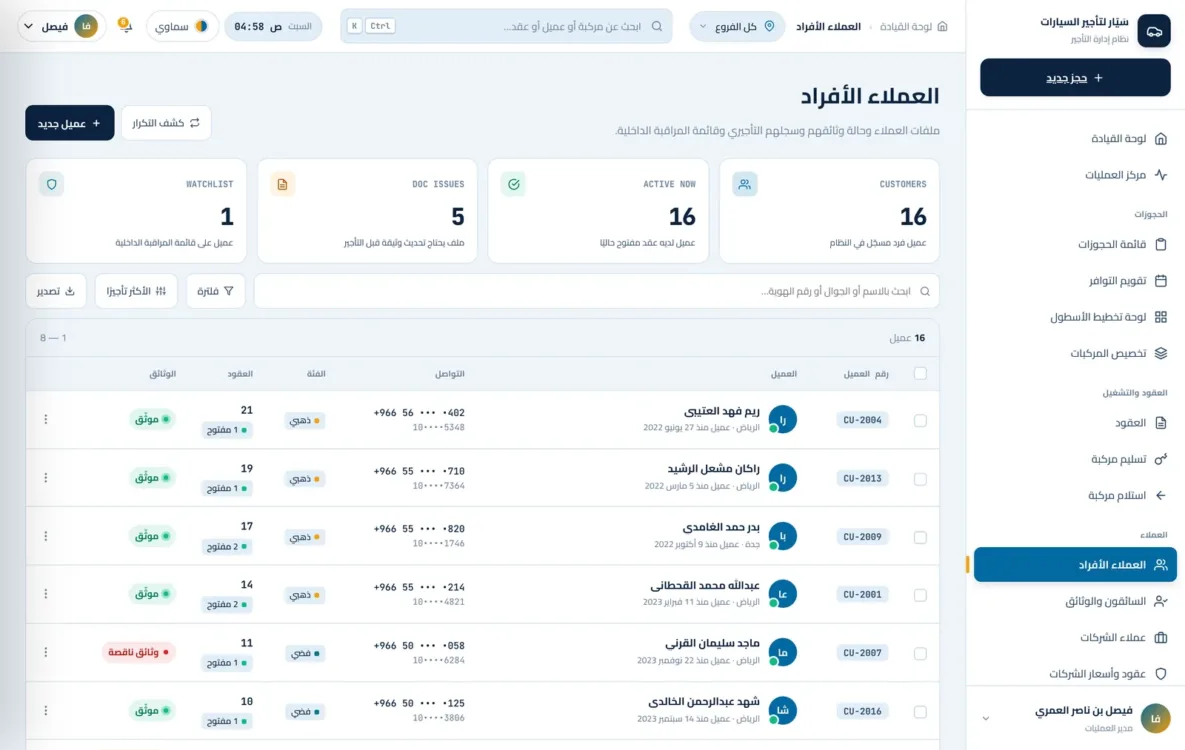Open السائقون والوثائق in sidebar
The width and height of the screenshot is (1185, 750).
tap(1075, 601)
